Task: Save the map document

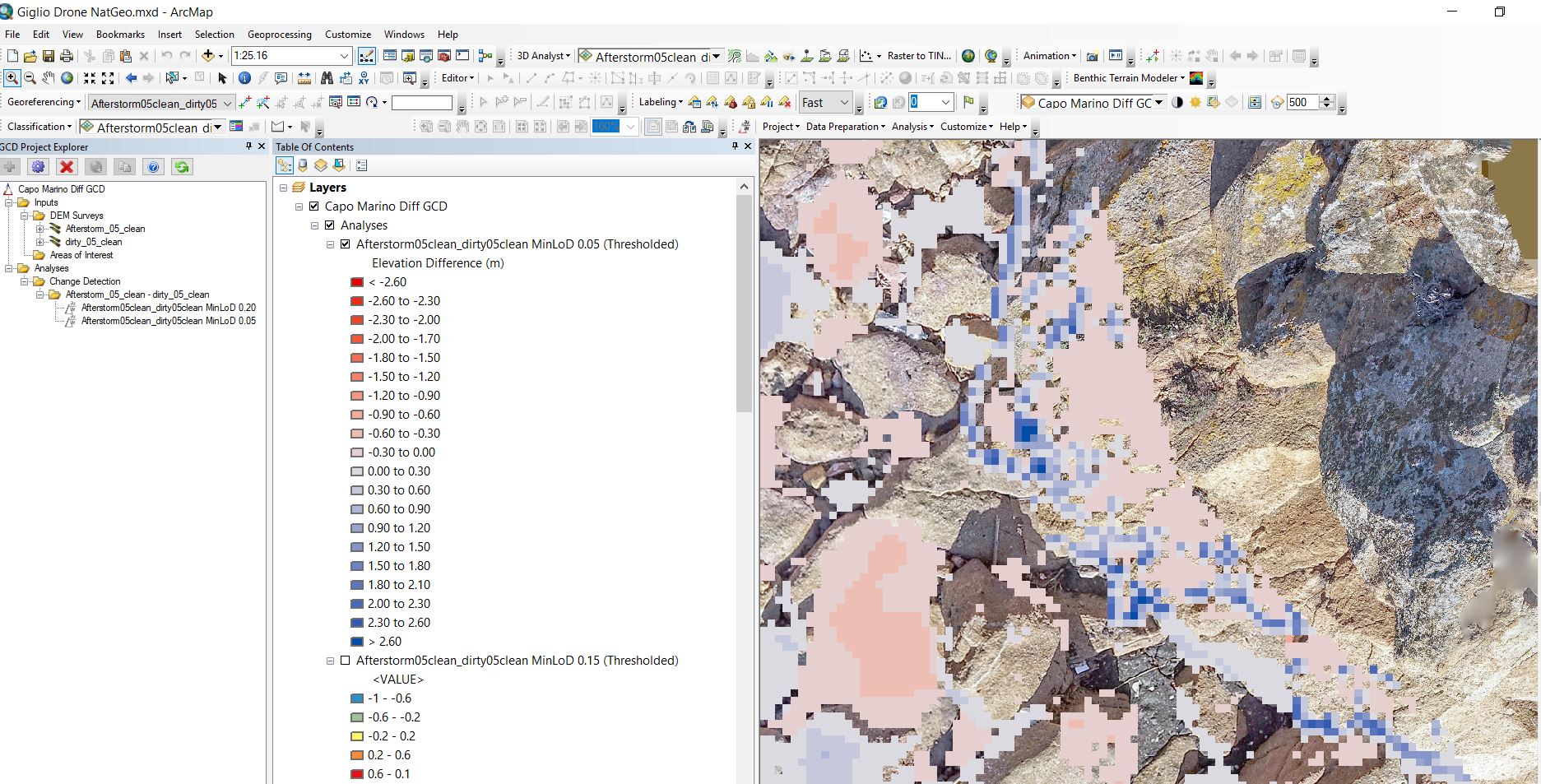Action: click(x=48, y=56)
